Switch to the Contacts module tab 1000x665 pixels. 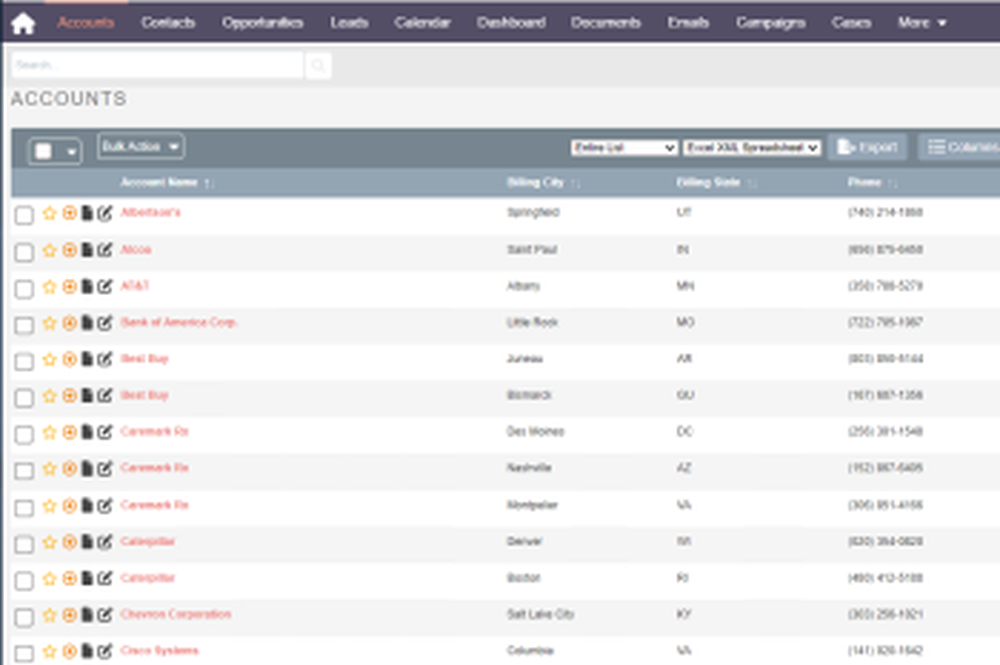coord(168,20)
